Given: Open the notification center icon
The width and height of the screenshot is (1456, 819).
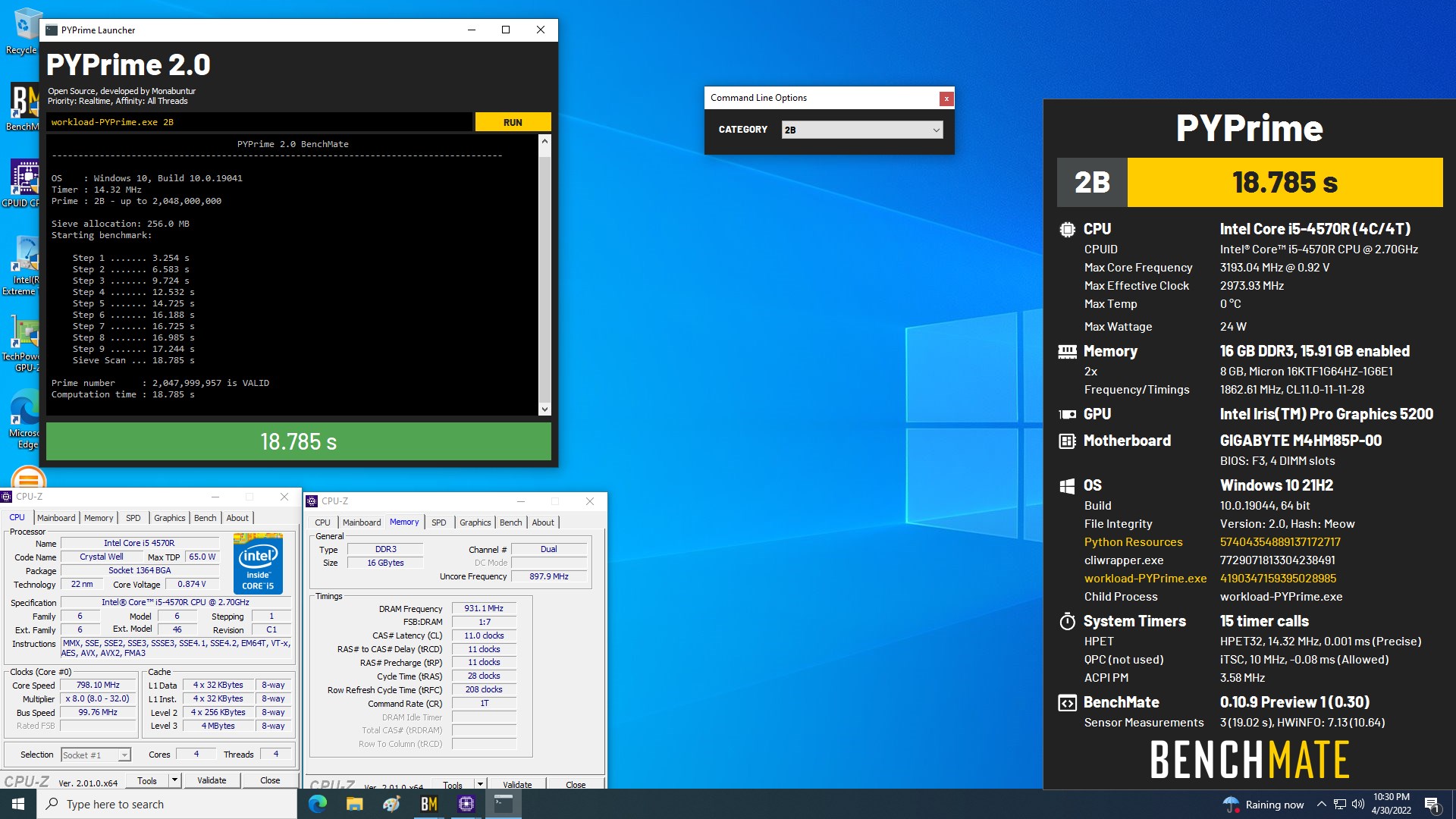Looking at the screenshot, I should (x=1432, y=805).
